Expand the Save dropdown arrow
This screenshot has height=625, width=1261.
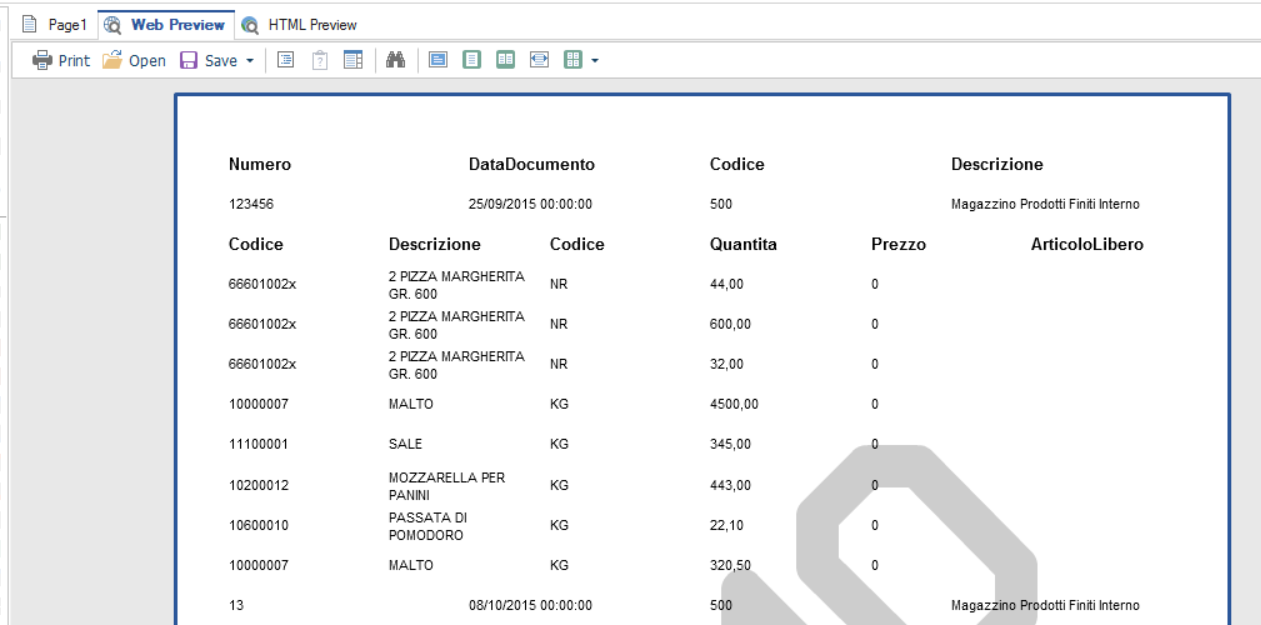pos(248,61)
